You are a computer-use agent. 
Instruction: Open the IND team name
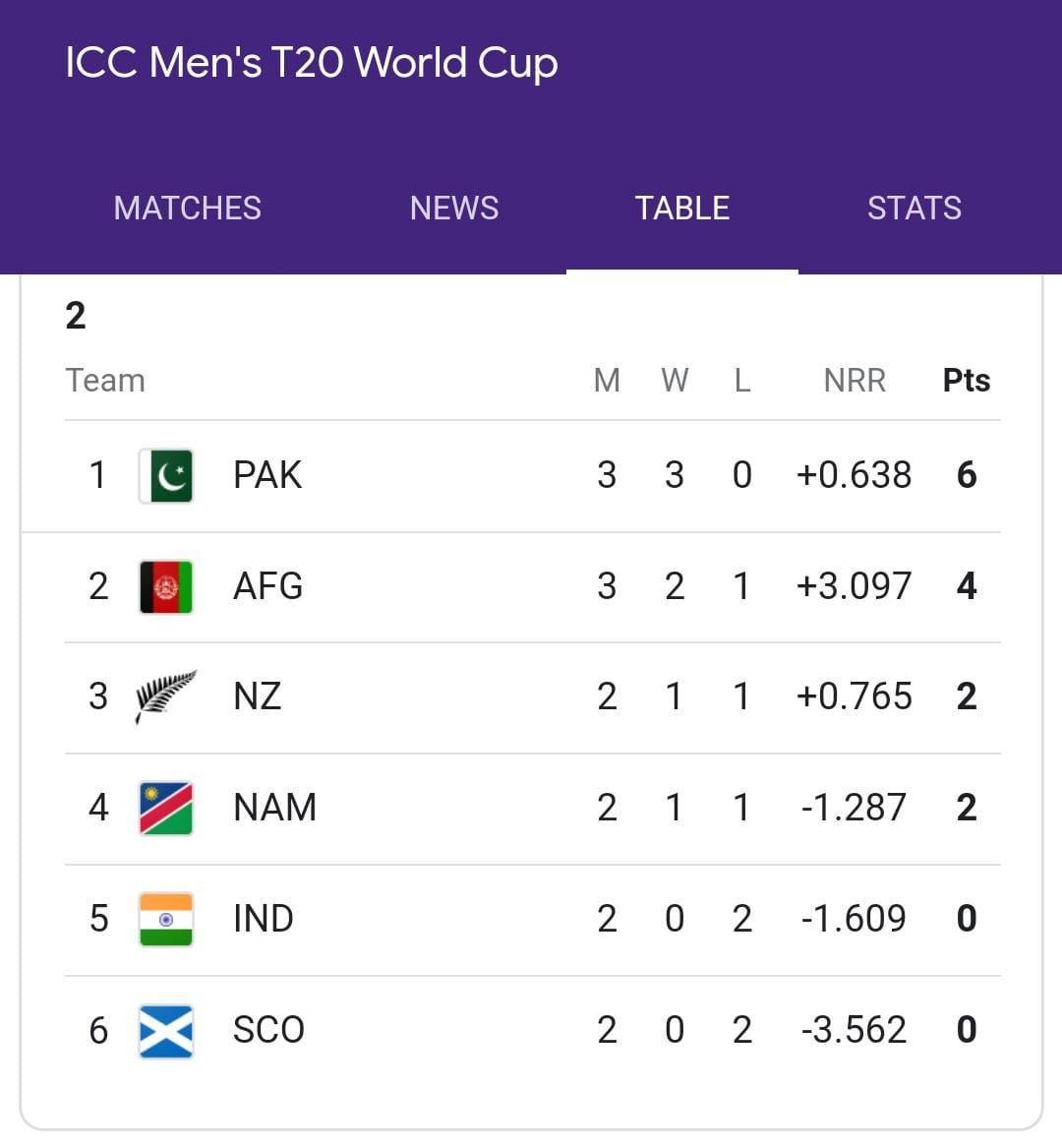[264, 919]
